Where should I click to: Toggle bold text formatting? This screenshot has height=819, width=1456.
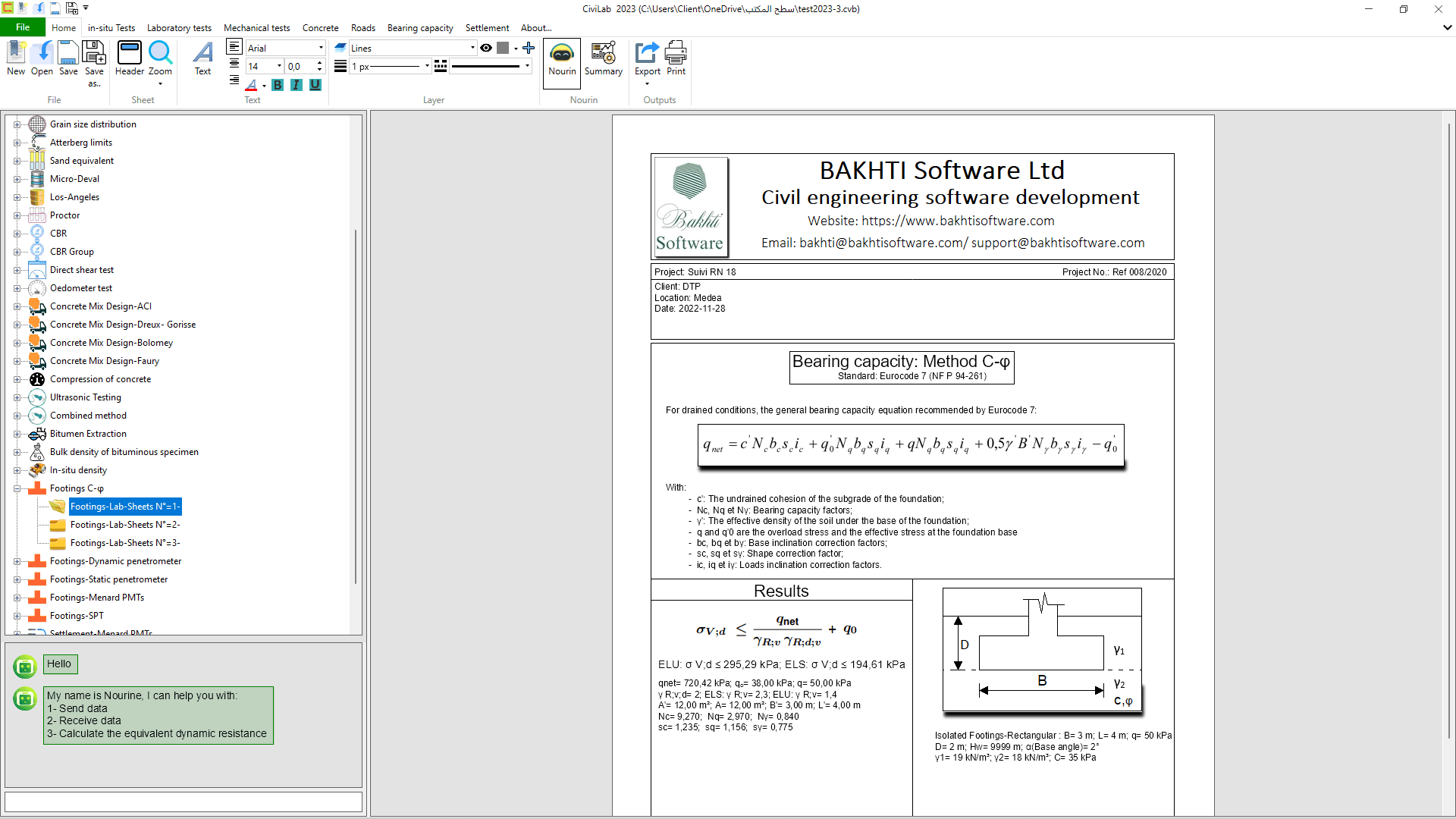coord(278,85)
